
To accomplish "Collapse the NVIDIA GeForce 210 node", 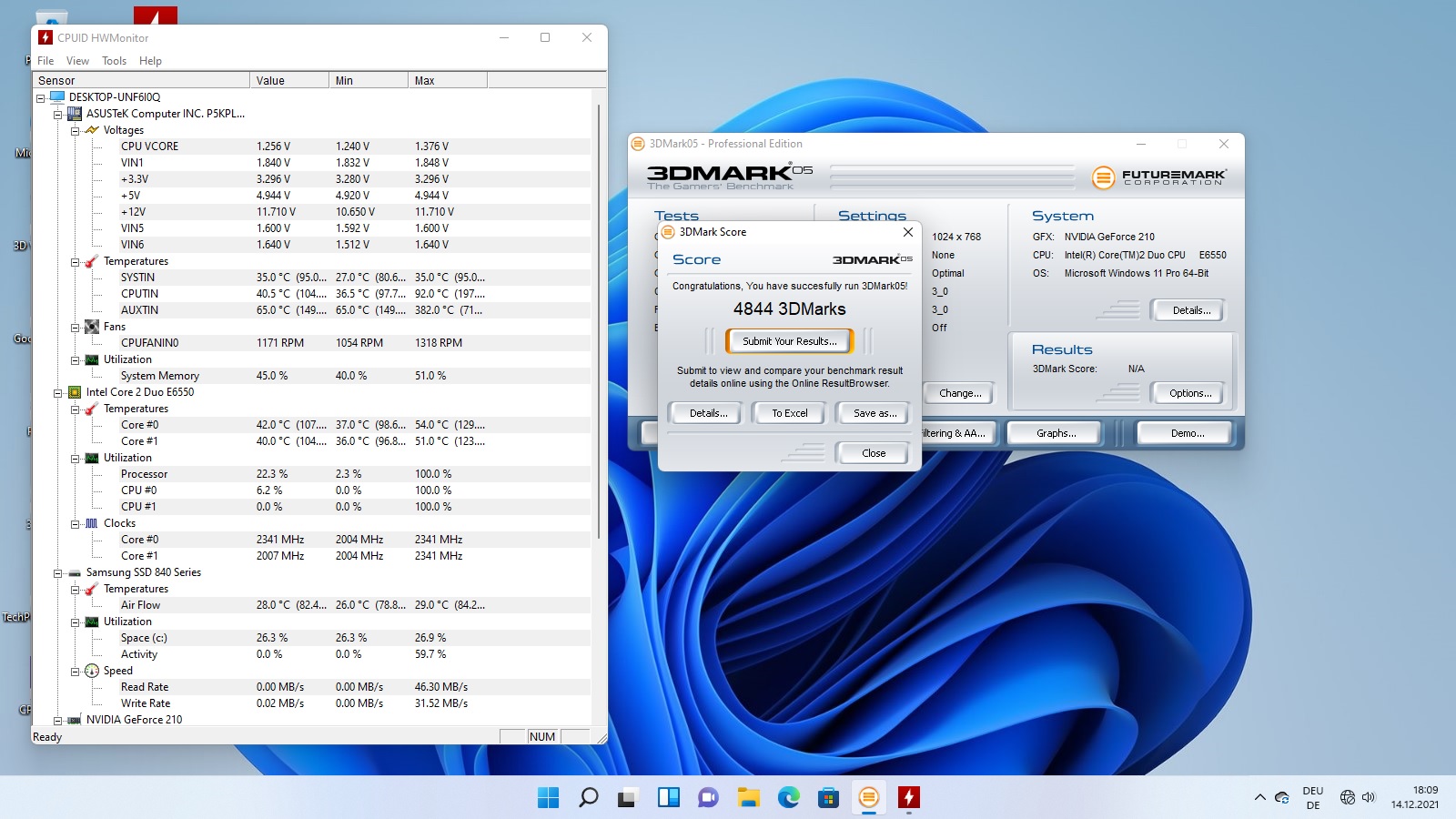I will pos(57,721).
